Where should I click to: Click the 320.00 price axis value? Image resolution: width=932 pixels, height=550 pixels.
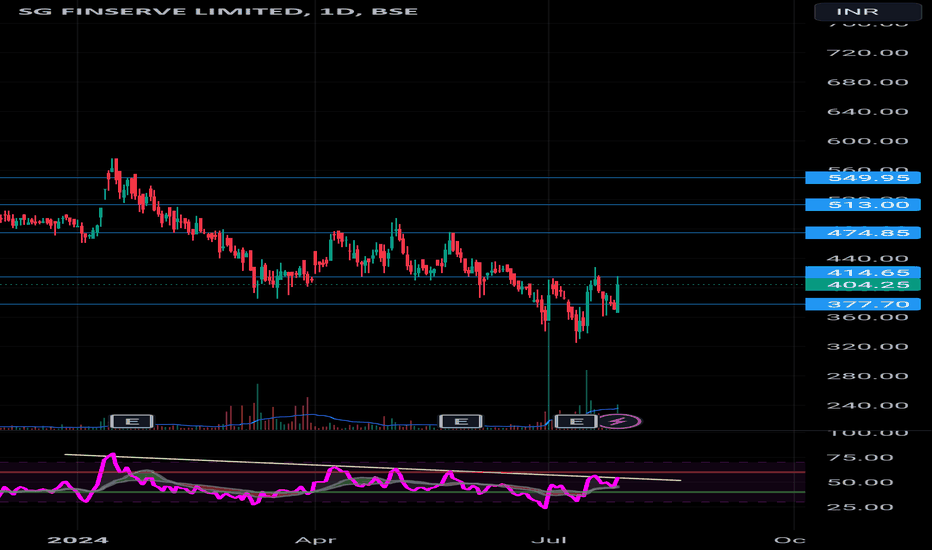pyautogui.click(x=867, y=347)
